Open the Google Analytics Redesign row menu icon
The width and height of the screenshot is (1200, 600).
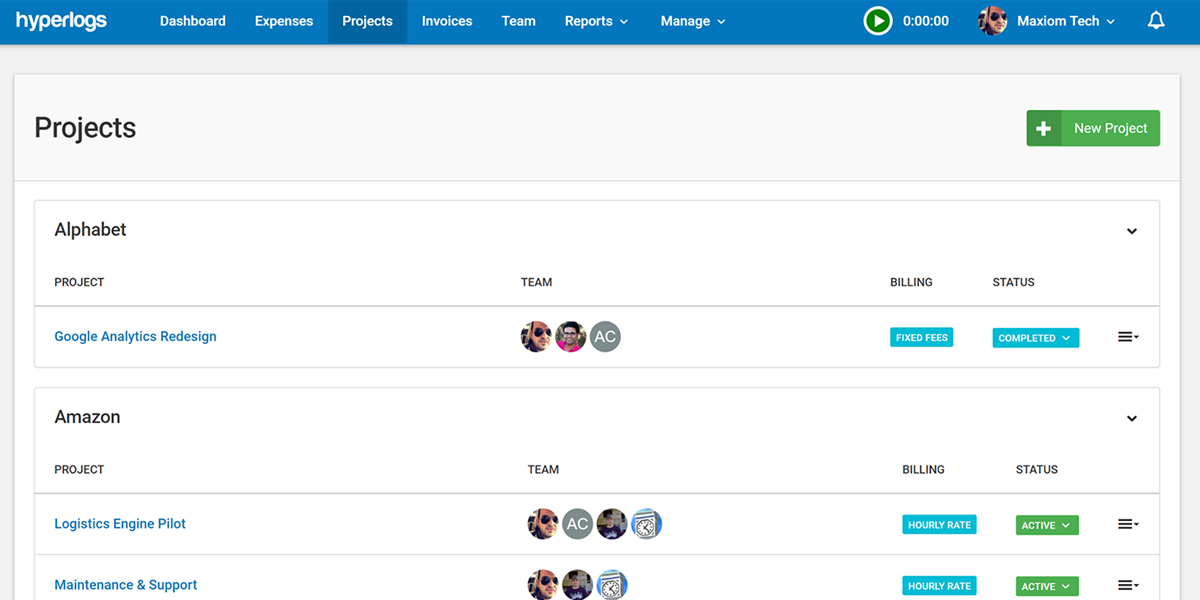click(x=1127, y=338)
